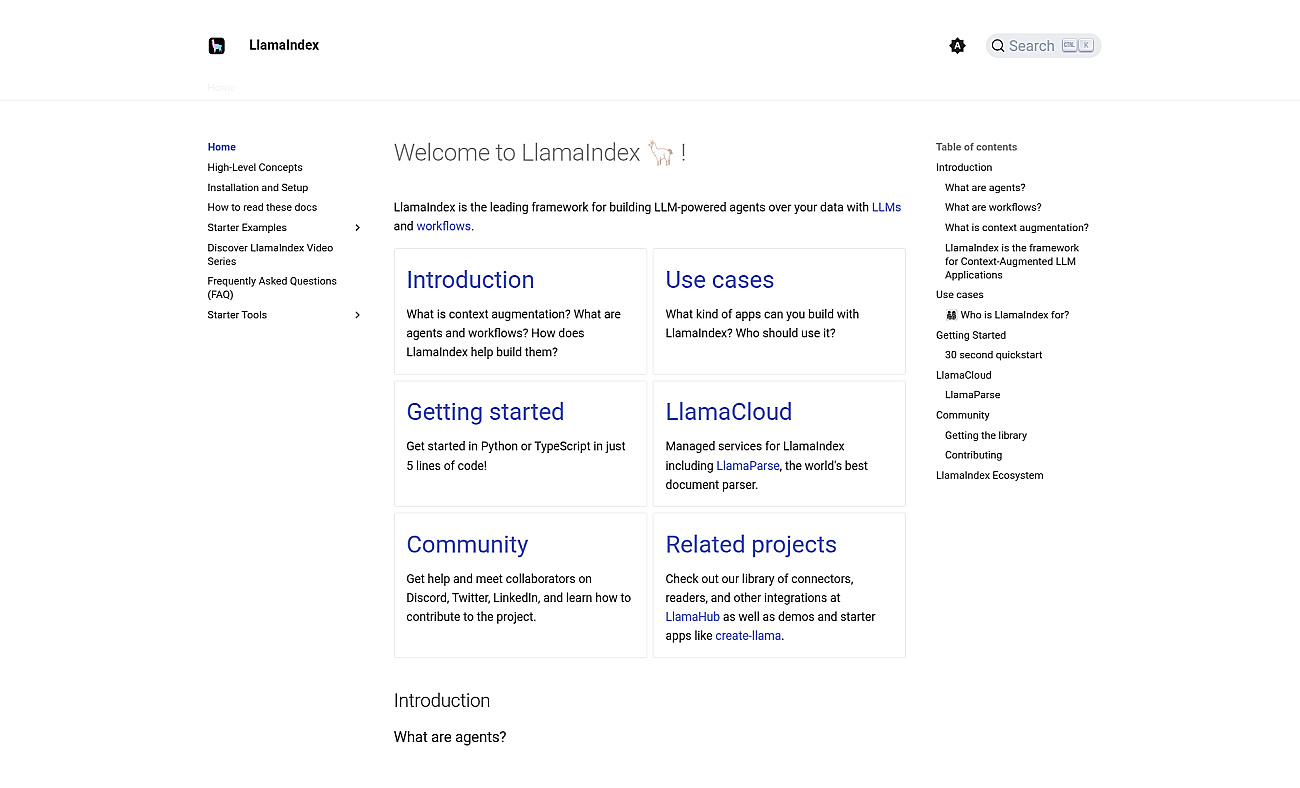Open Frequently Asked Questions (FAQ)
1300x788 pixels.
click(272, 288)
